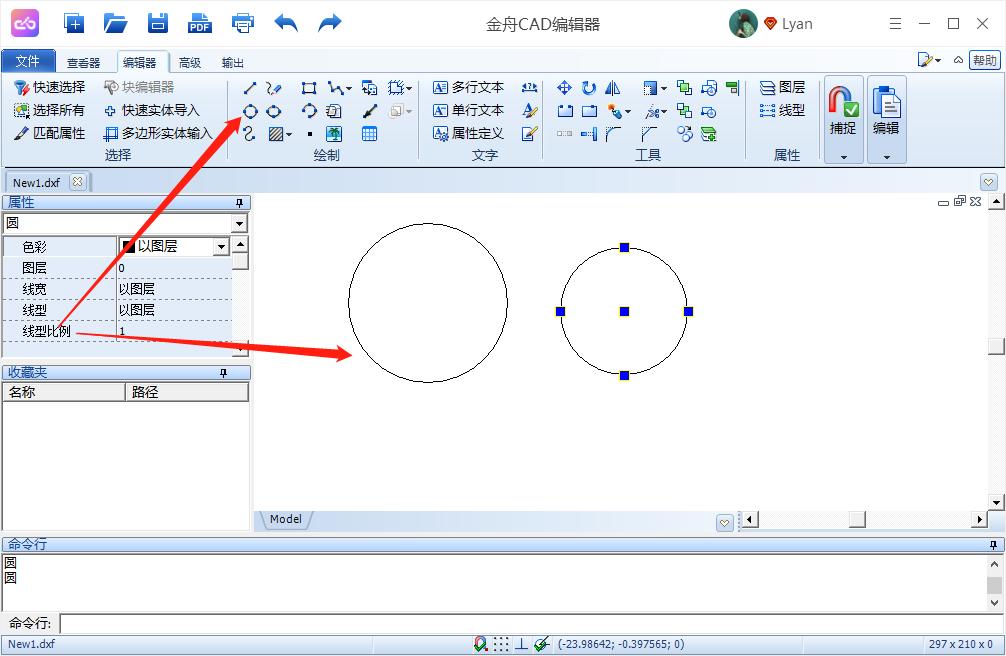Click the 帮助 help button
The height and width of the screenshot is (656, 1006).
click(985, 60)
